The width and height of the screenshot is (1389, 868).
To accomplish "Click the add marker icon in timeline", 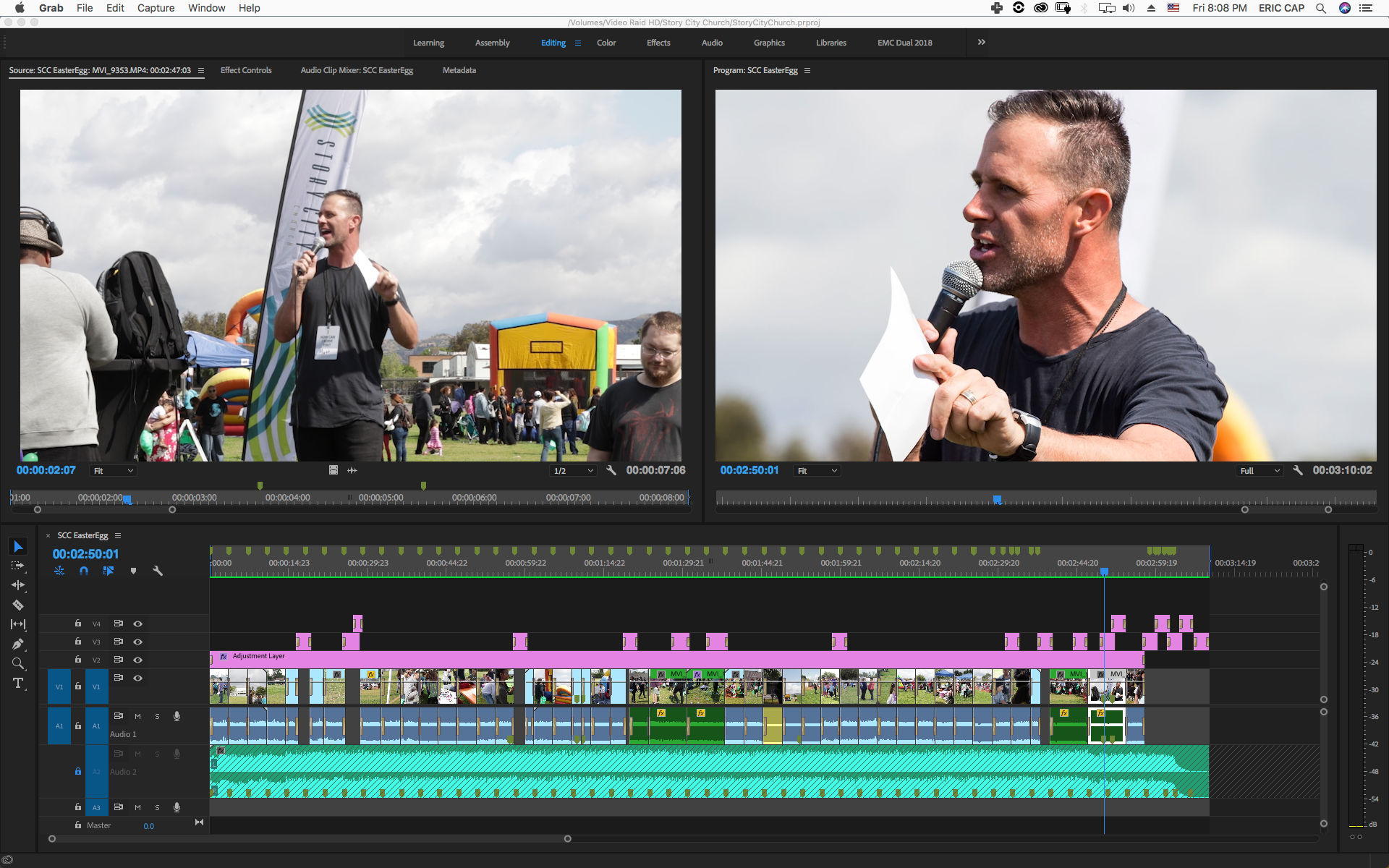I will pyautogui.click(x=133, y=571).
